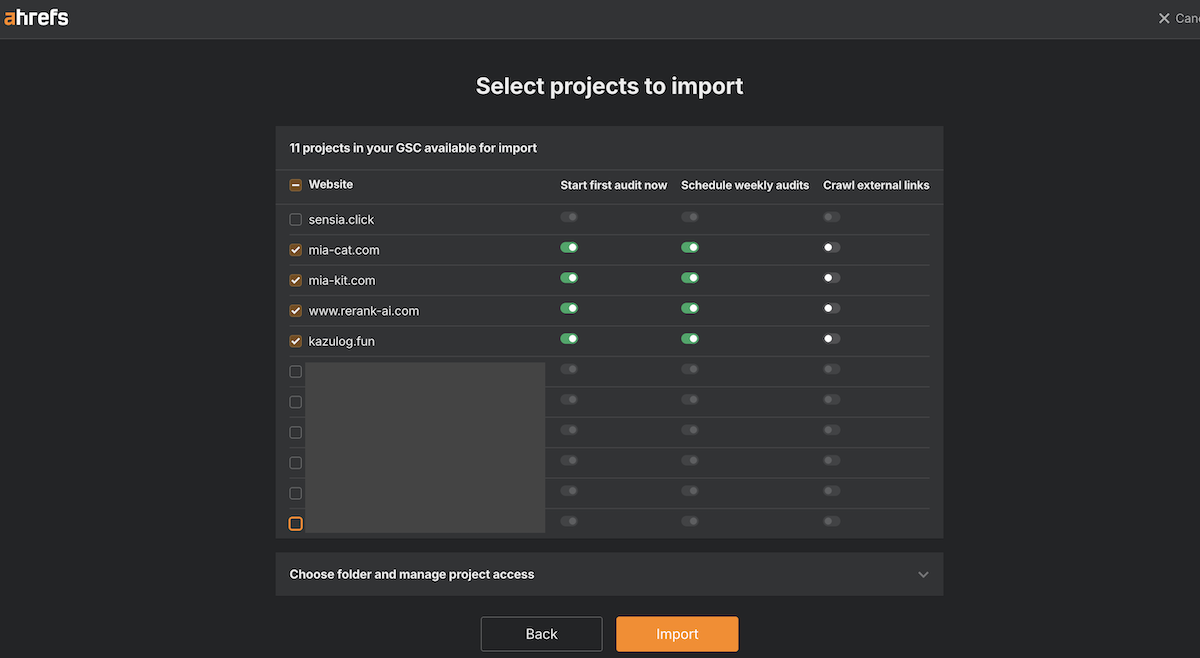The width and height of the screenshot is (1200, 658).
Task: Uncheck the kazulog.fun checkbox
Action: (x=295, y=340)
